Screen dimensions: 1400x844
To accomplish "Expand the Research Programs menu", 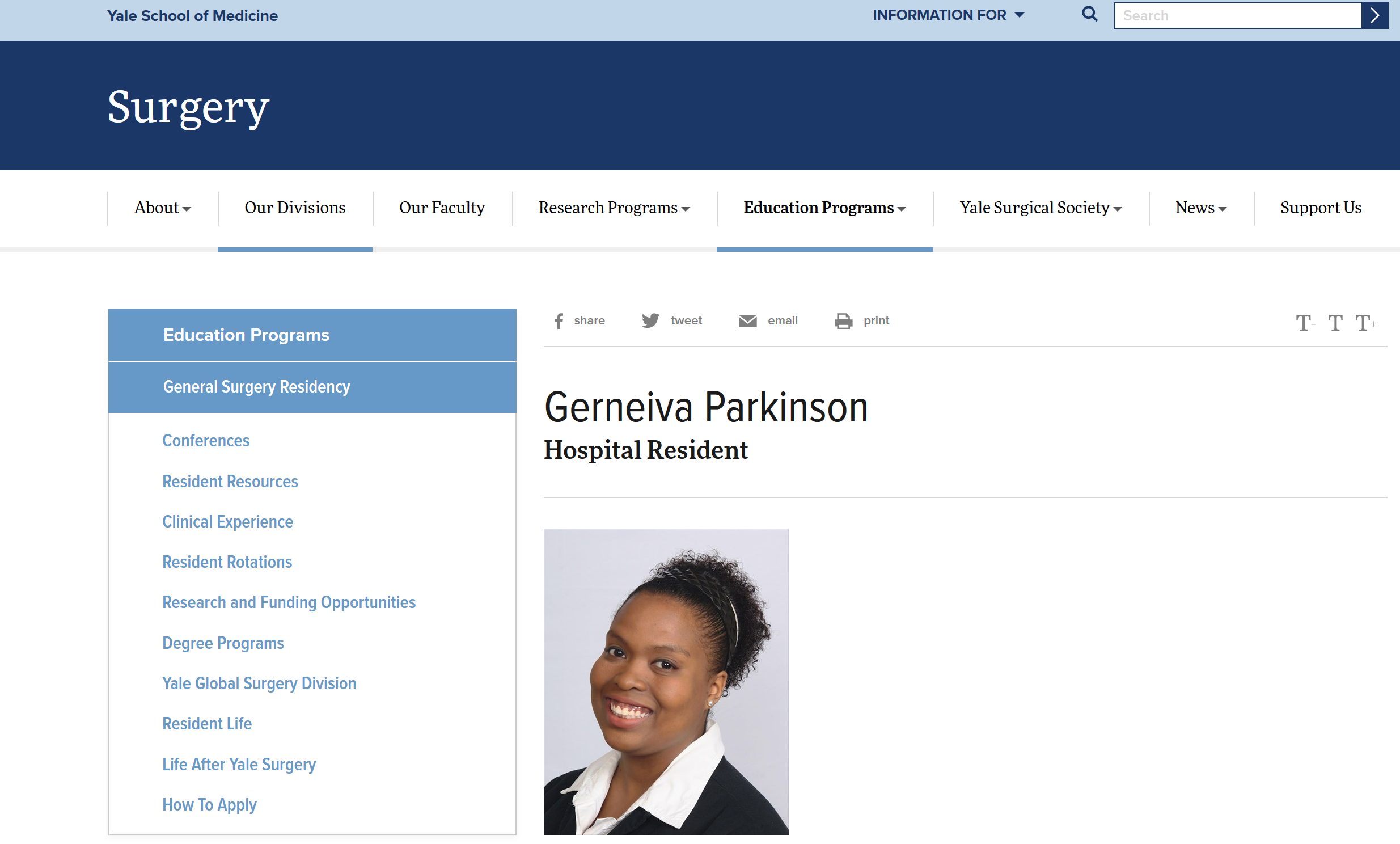I will (614, 208).
